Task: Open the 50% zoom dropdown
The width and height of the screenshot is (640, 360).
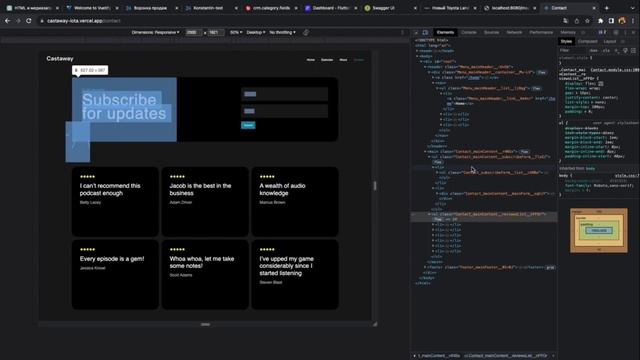Action: (x=236, y=32)
